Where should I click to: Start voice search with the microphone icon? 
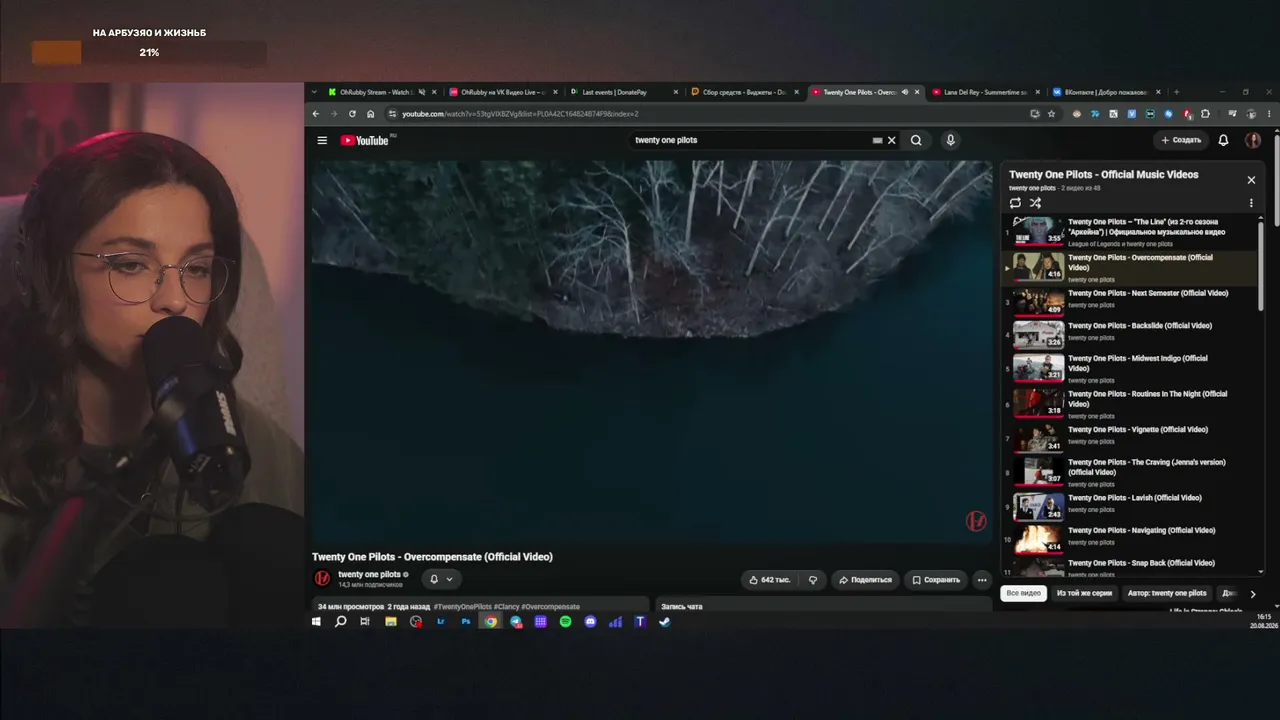950,140
